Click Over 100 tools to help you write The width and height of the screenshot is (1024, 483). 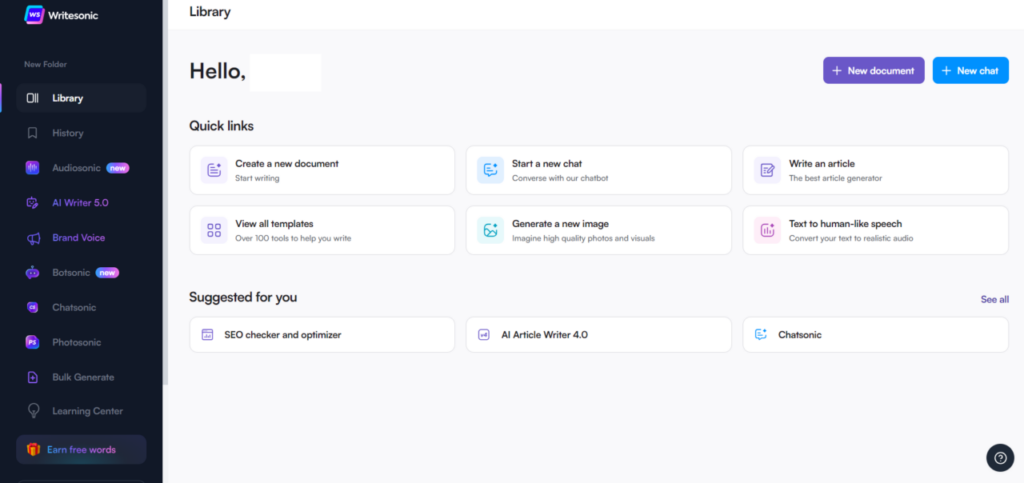[293, 238]
